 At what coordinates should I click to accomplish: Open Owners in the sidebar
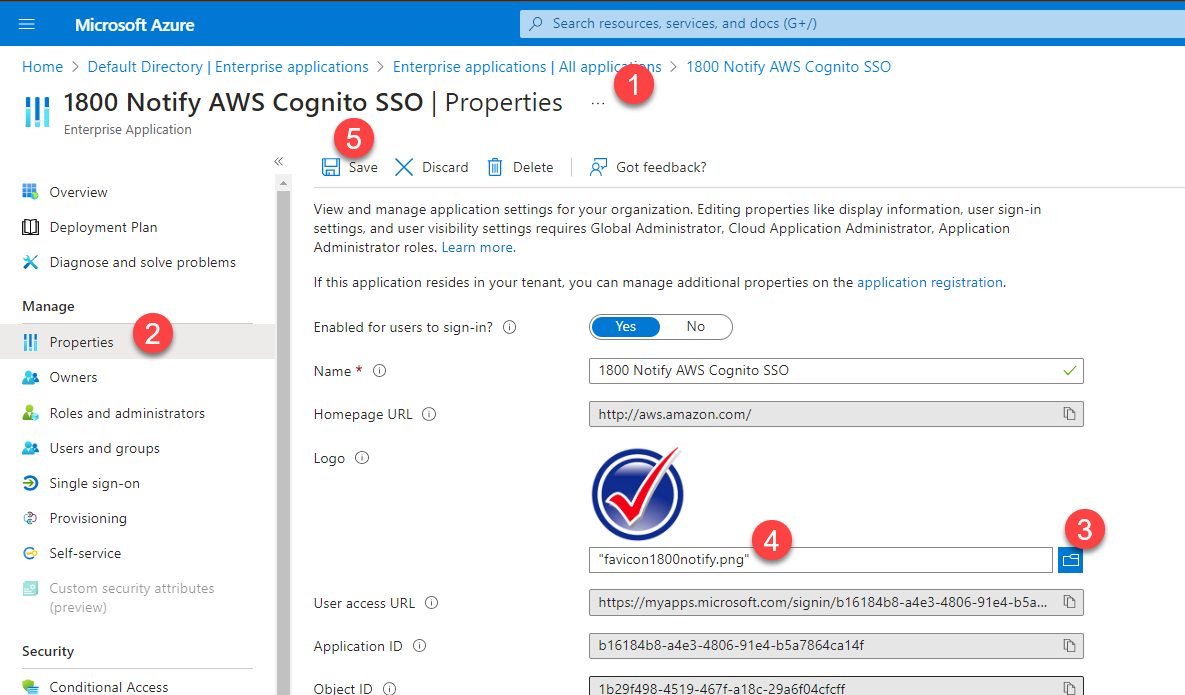(73, 377)
